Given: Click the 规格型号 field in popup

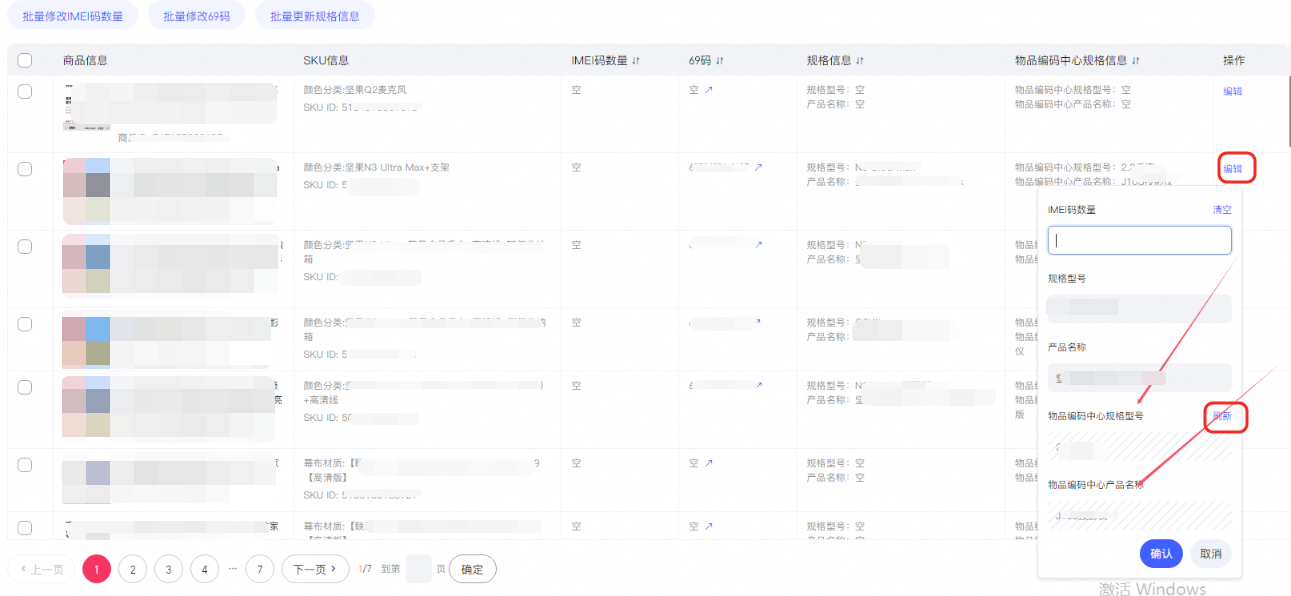Looking at the screenshot, I should pyautogui.click(x=1140, y=308).
